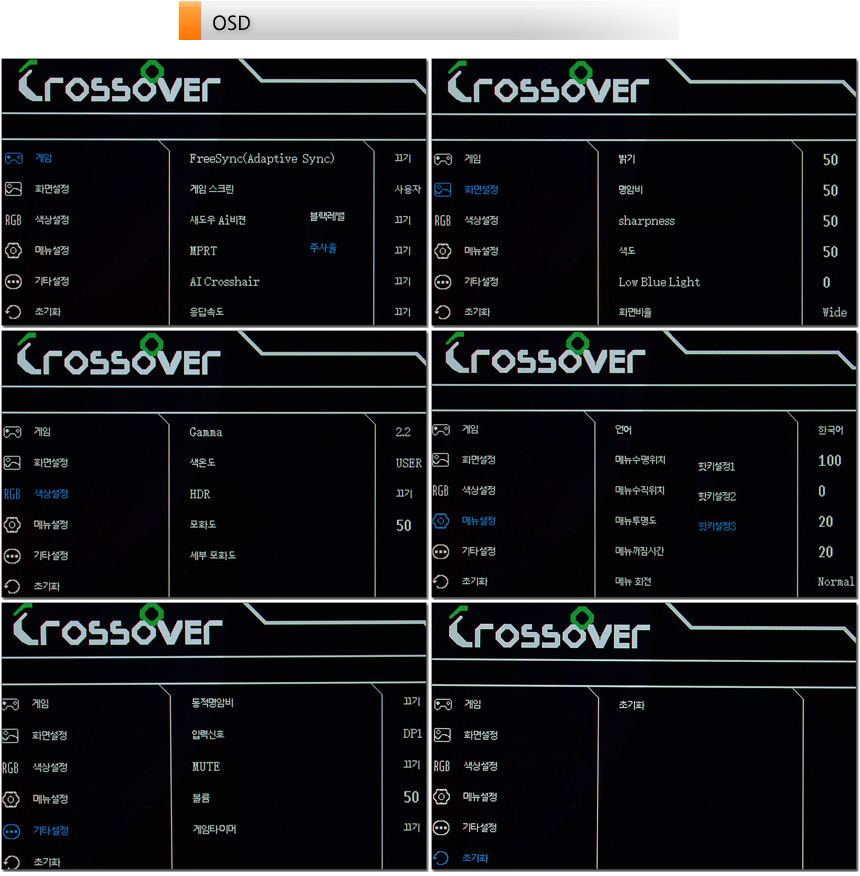This screenshot has height=876, width=860.
Task: Toggle the MUTE 끄기 setting
Action: click(411, 765)
